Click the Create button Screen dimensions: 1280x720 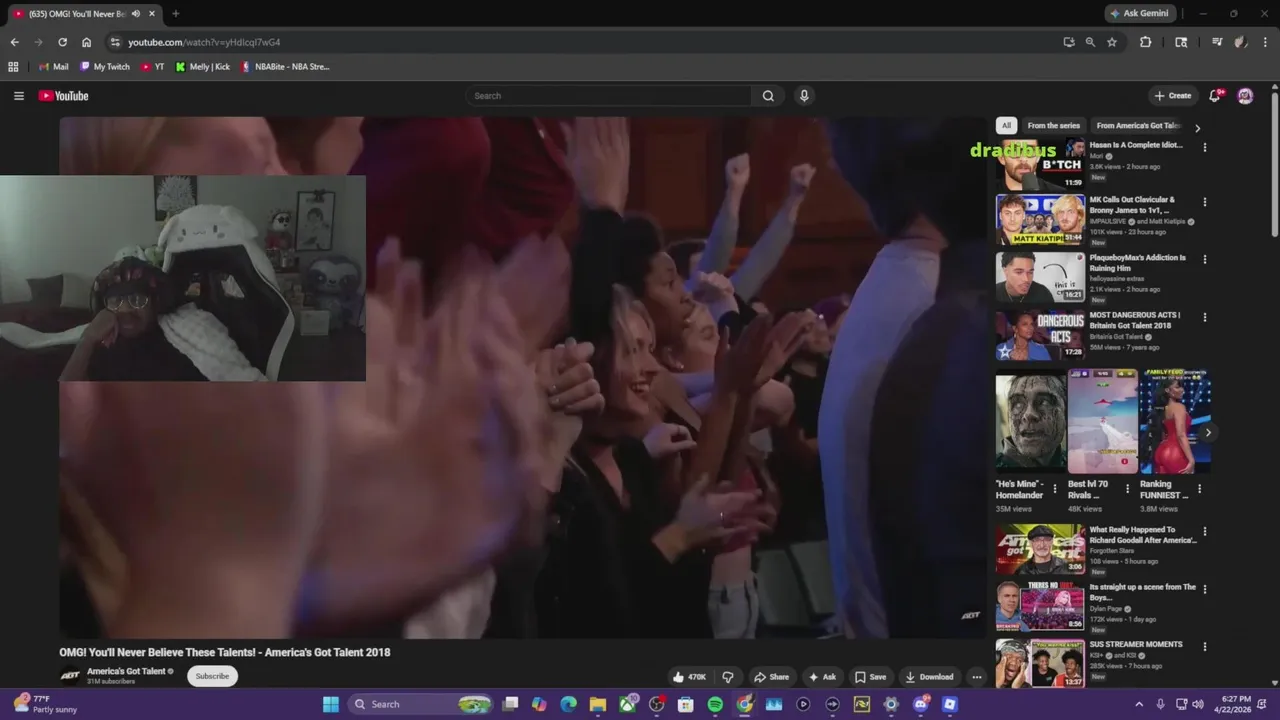(x=1173, y=96)
